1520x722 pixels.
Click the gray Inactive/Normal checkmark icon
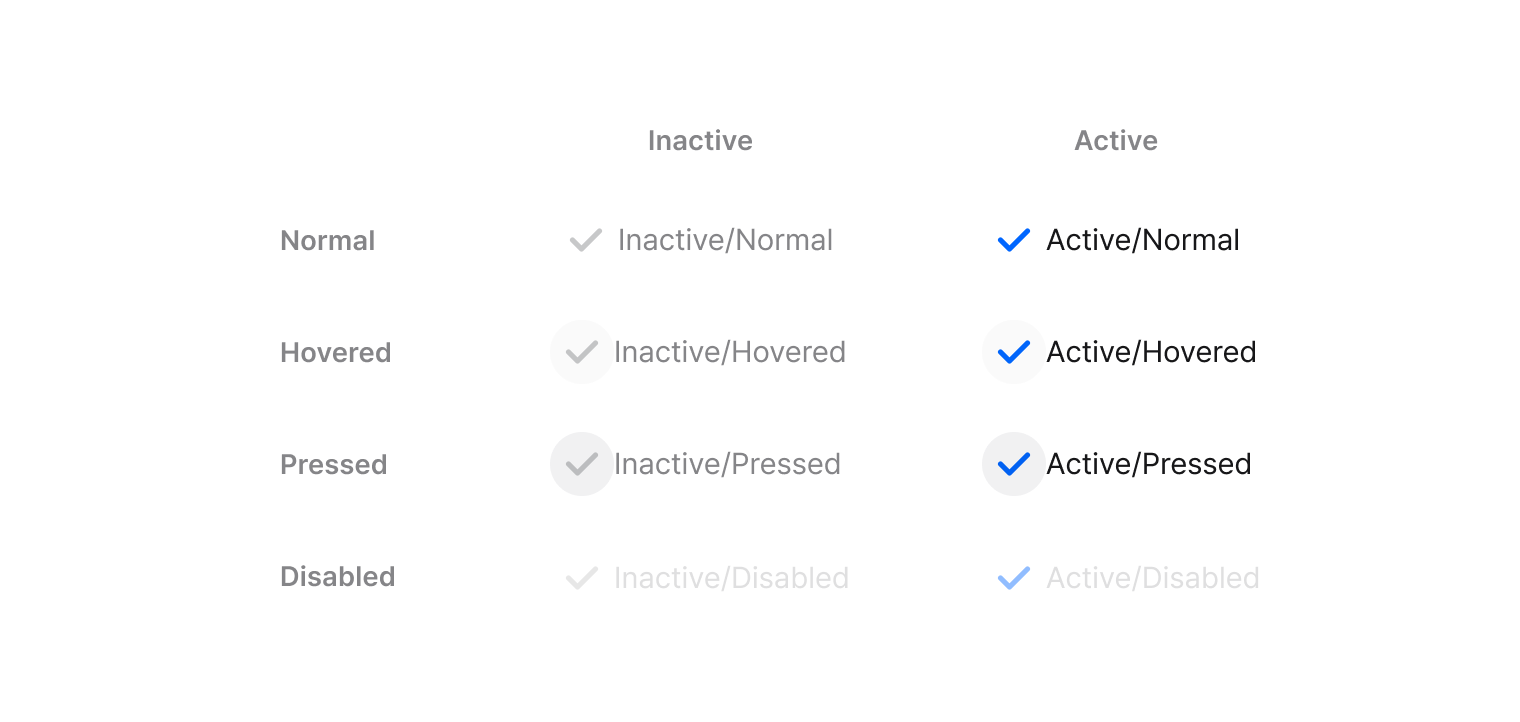pyautogui.click(x=585, y=241)
